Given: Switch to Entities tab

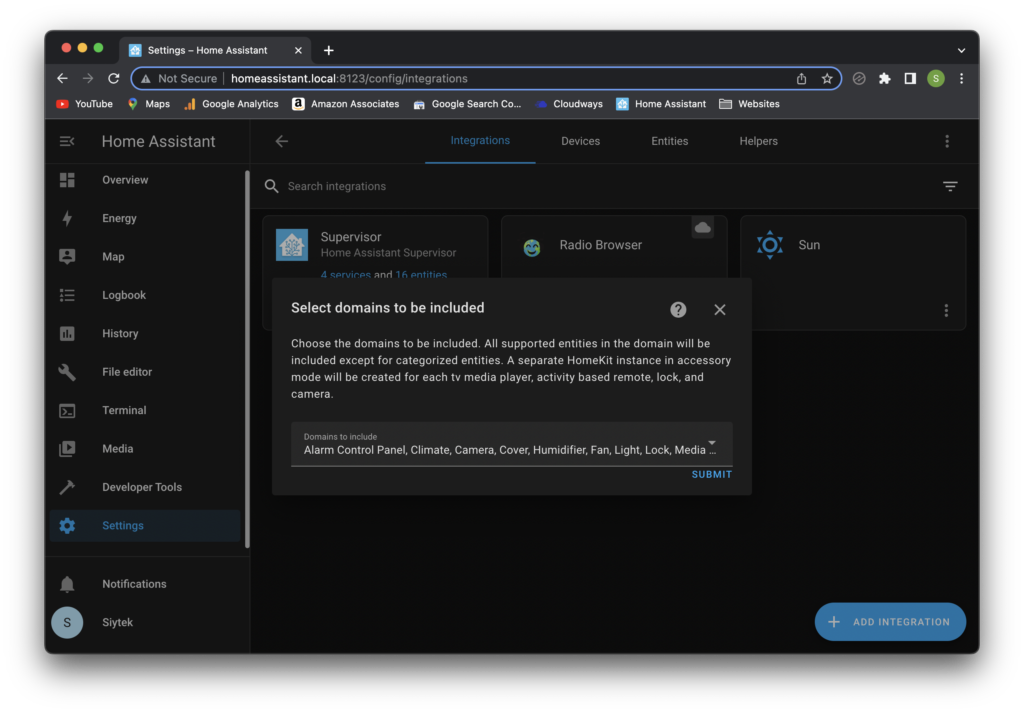Looking at the screenshot, I should 669,141.
